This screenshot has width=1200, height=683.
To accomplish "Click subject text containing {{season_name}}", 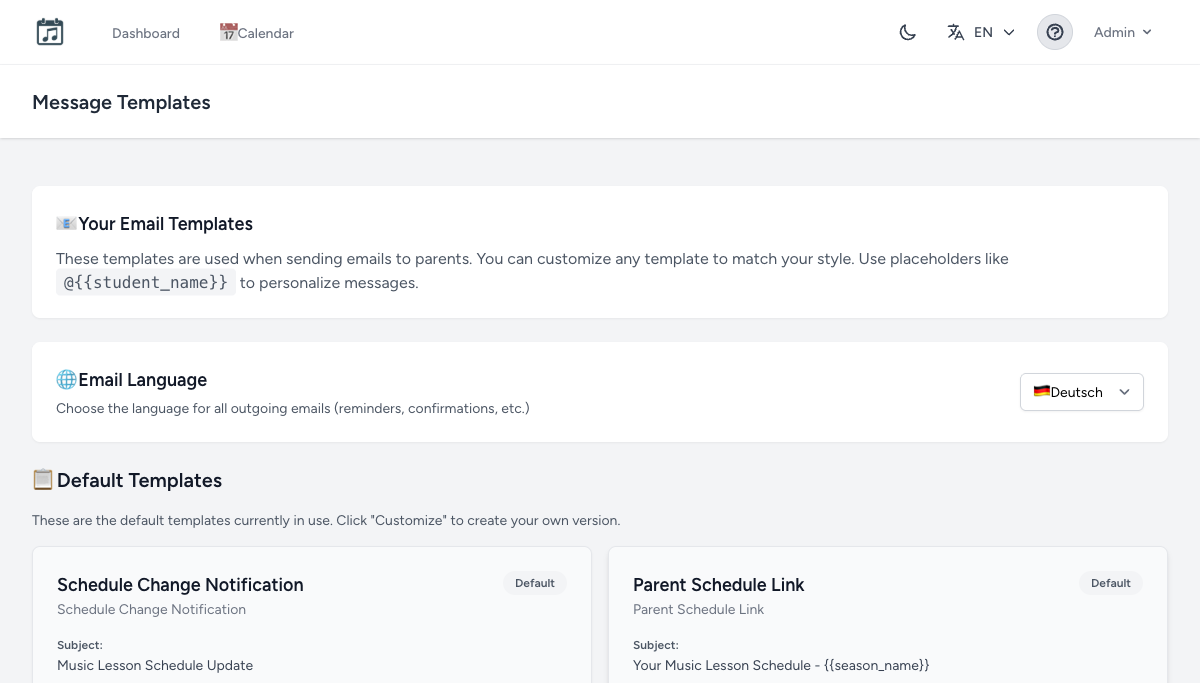I will click(x=781, y=665).
